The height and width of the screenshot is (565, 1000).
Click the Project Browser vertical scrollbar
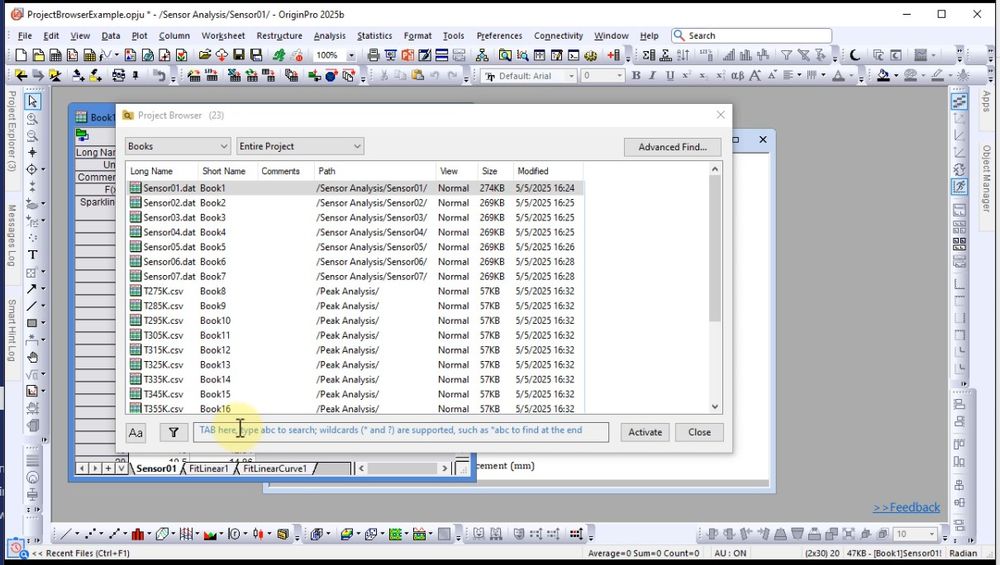click(x=715, y=287)
